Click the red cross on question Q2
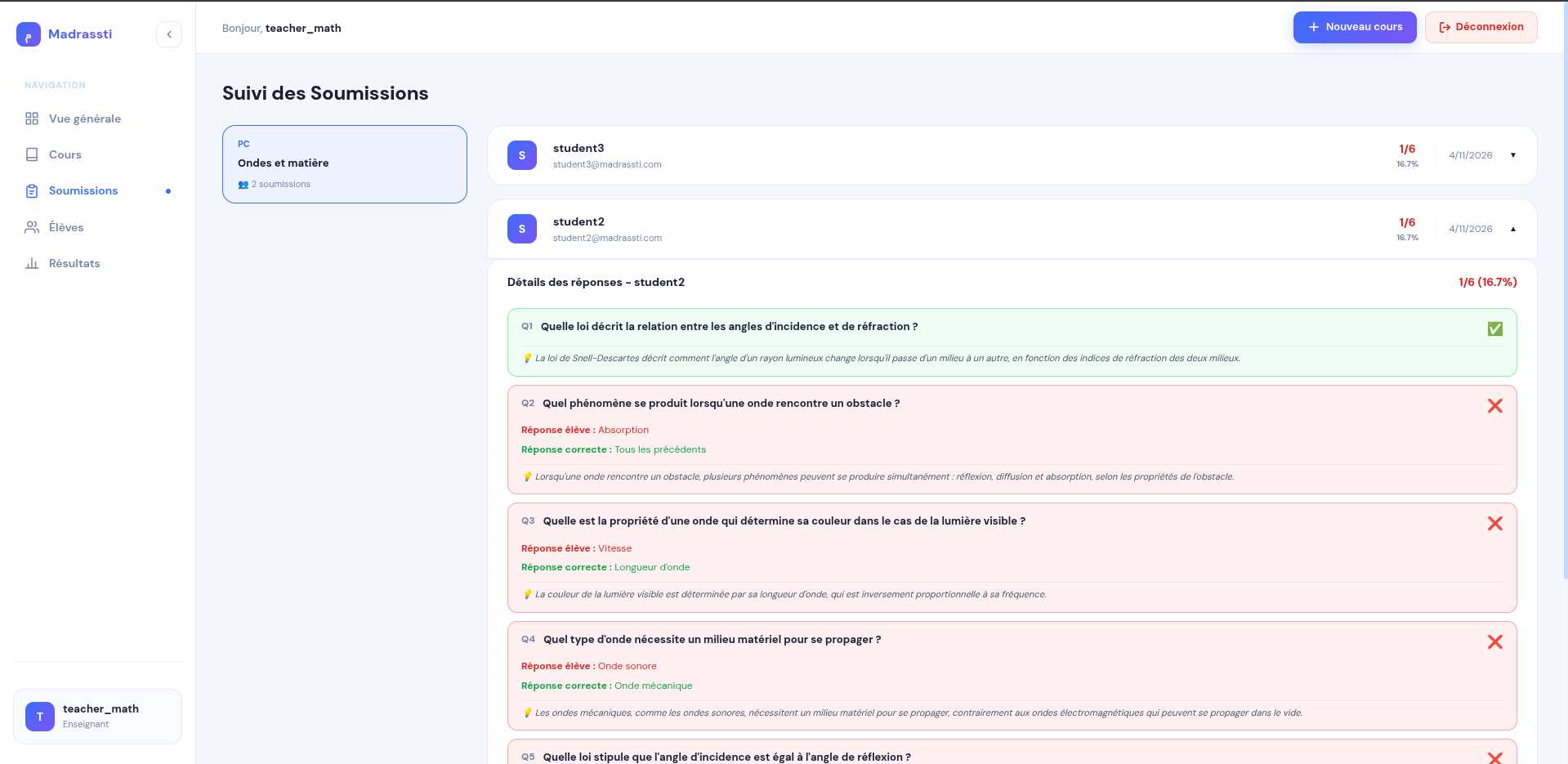1568x764 pixels. pos(1495,405)
